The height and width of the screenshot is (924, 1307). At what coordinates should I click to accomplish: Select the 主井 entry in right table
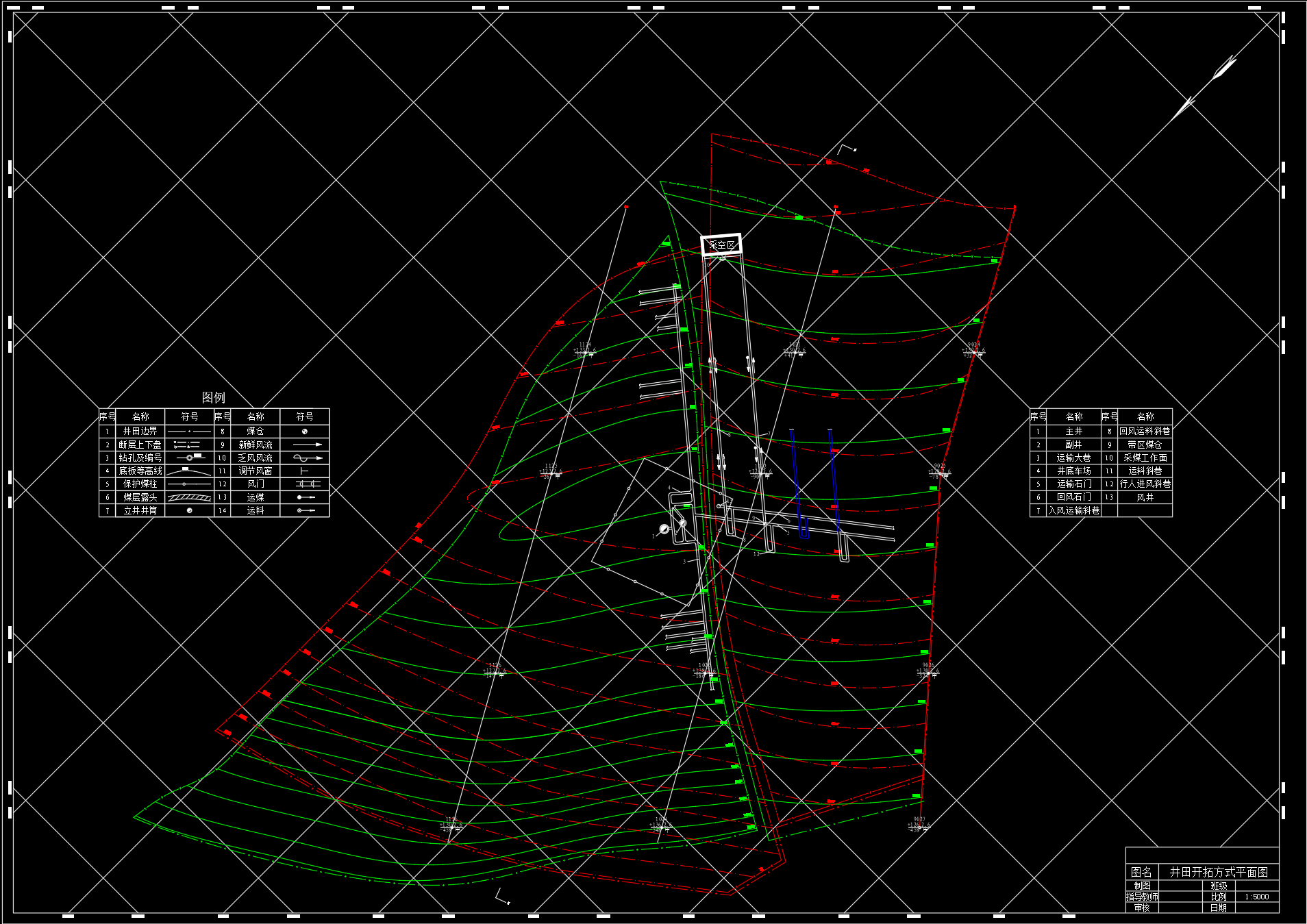point(1073,432)
